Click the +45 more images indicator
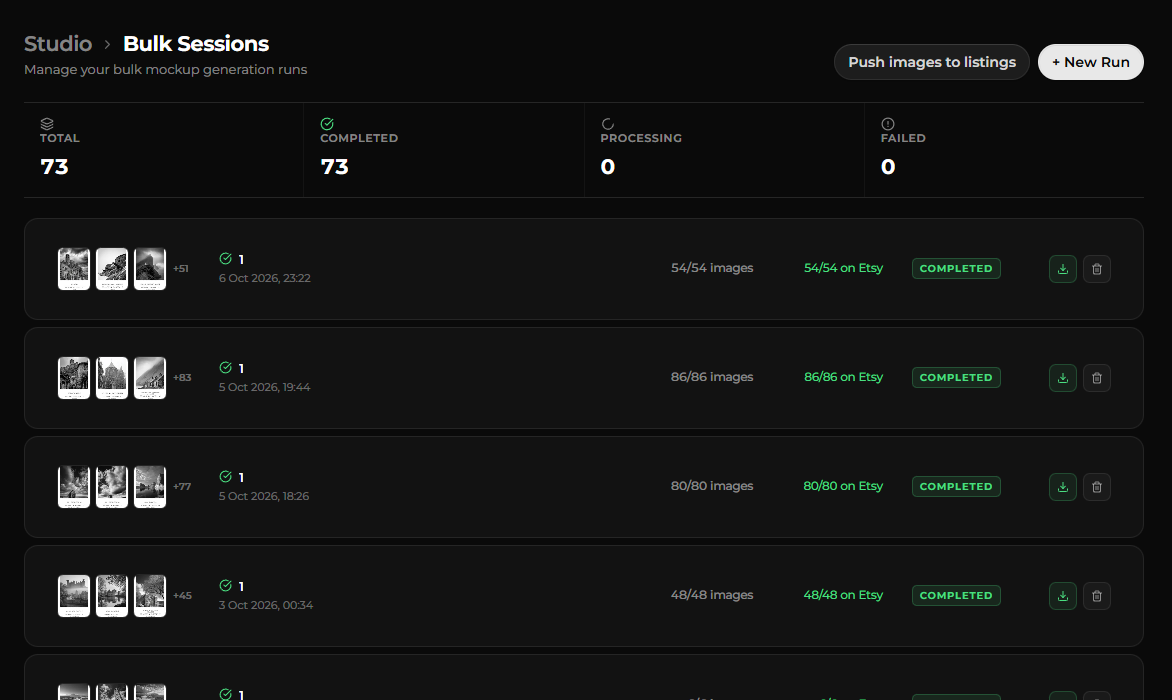This screenshot has width=1172, height=700. (x=182, y=596)
